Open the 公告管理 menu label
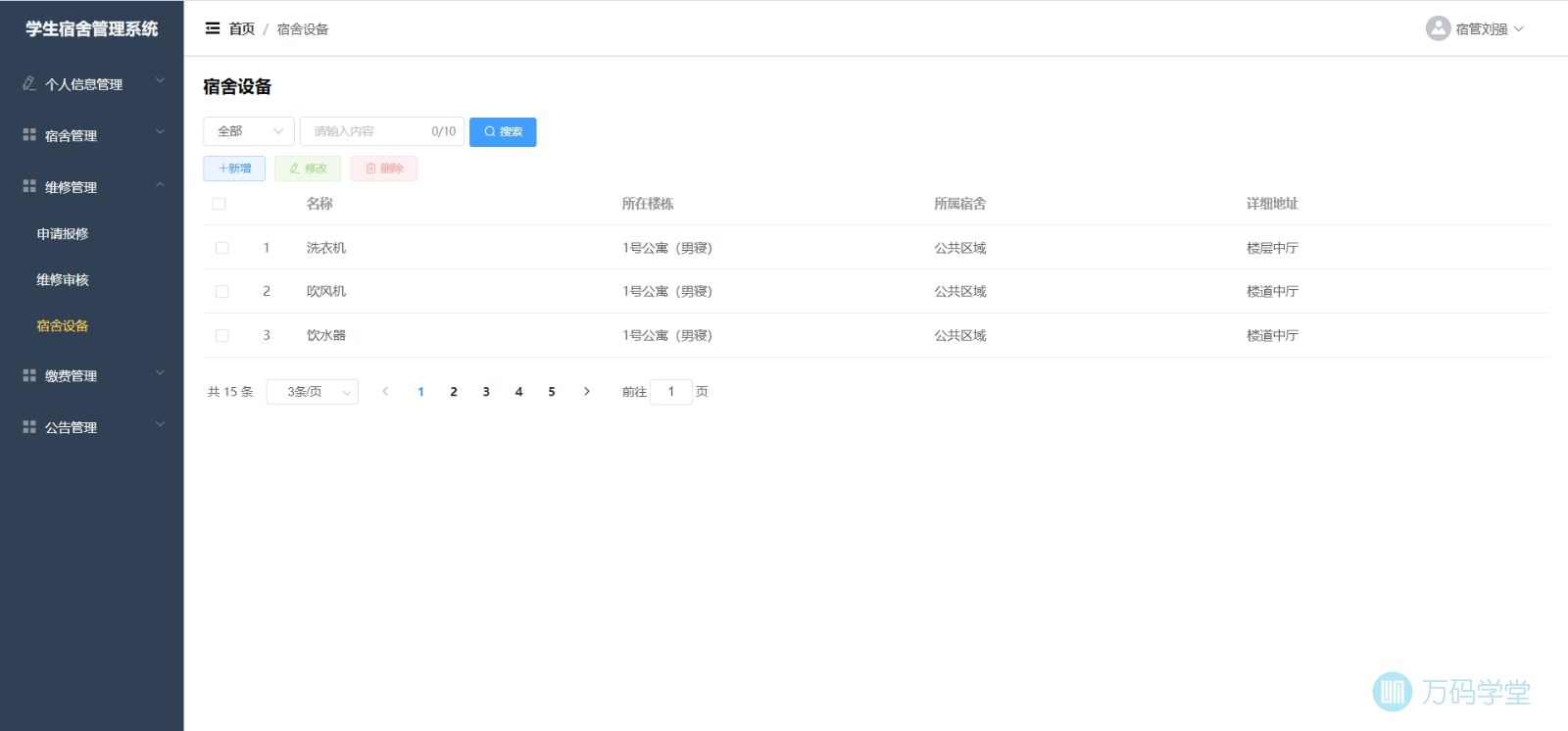1568x731 pixels. click(71, 427)
